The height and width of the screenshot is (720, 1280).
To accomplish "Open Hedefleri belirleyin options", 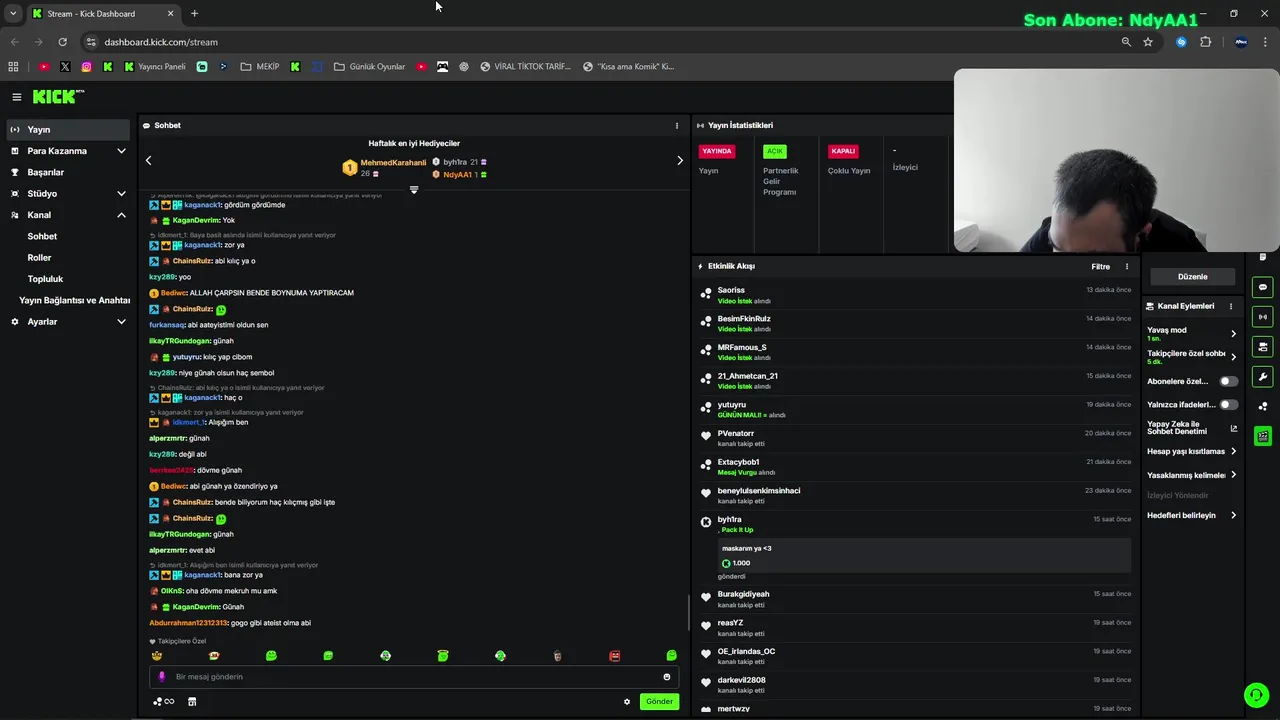I will [1191, 515].
